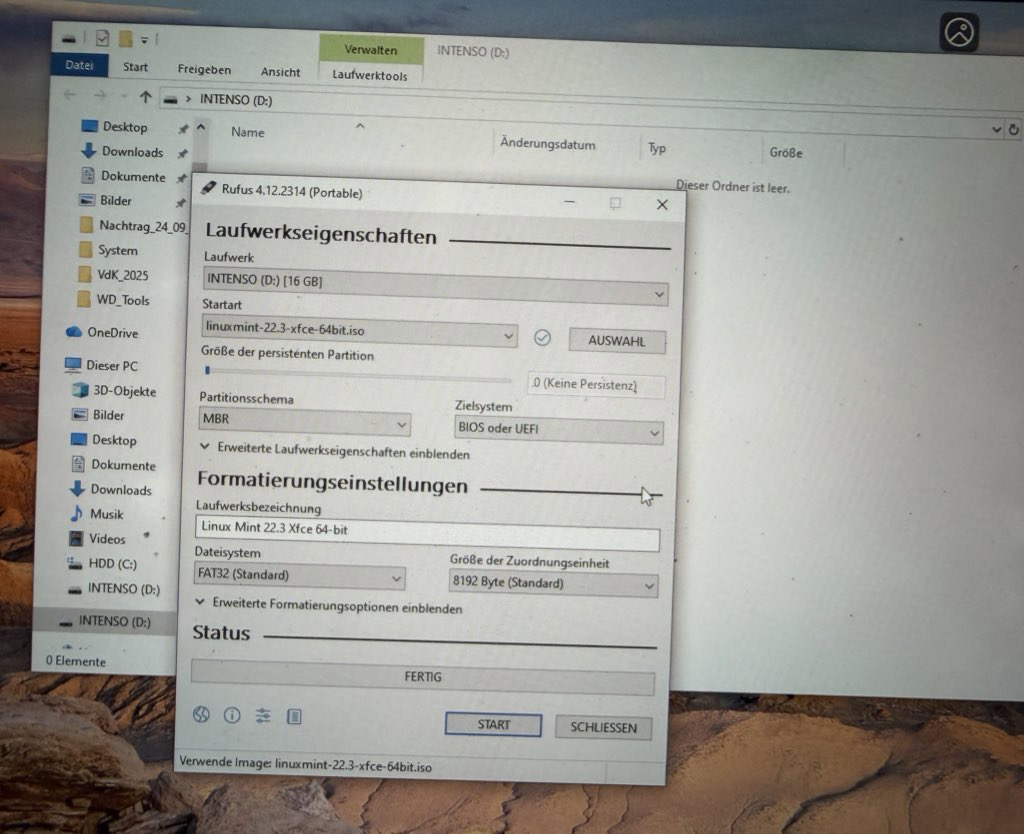This screenshot has width=1024, height=834.
Task: Click Explorer quick access properties checkmark icon
Action: point(103,39)
